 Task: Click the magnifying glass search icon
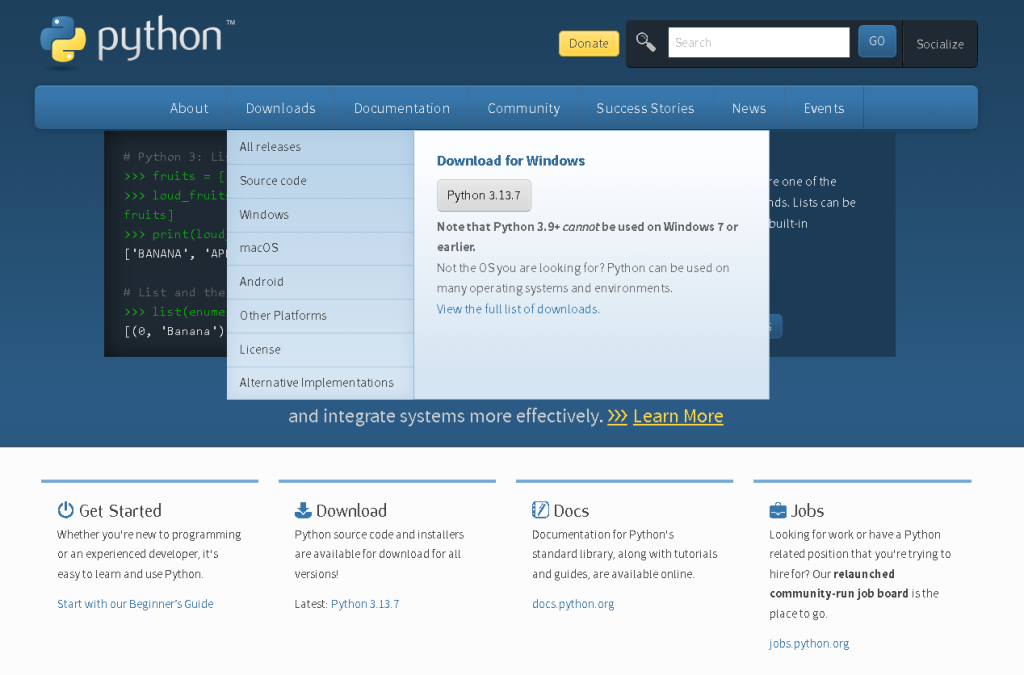[x=646, y=42]
